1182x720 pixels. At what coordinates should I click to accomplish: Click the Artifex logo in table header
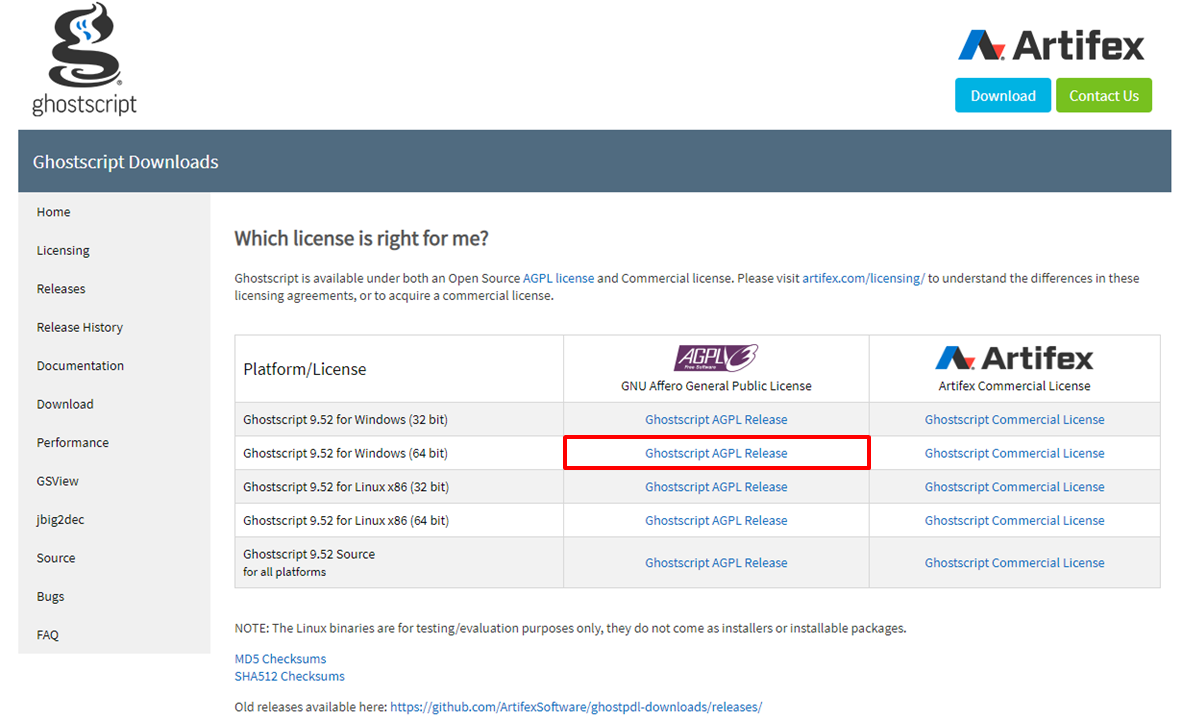pyautogui.click(x=1014, y=358)
